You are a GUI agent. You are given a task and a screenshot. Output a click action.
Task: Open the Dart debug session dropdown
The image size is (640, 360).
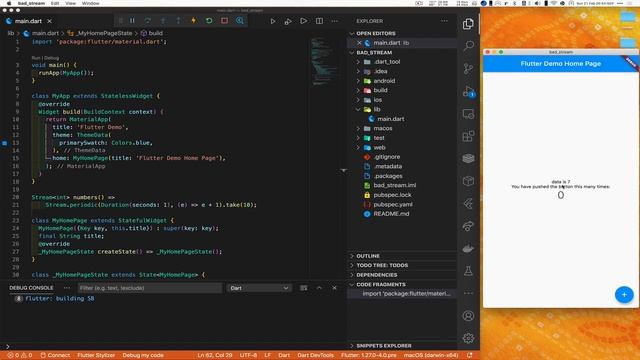tap(259, 288)
